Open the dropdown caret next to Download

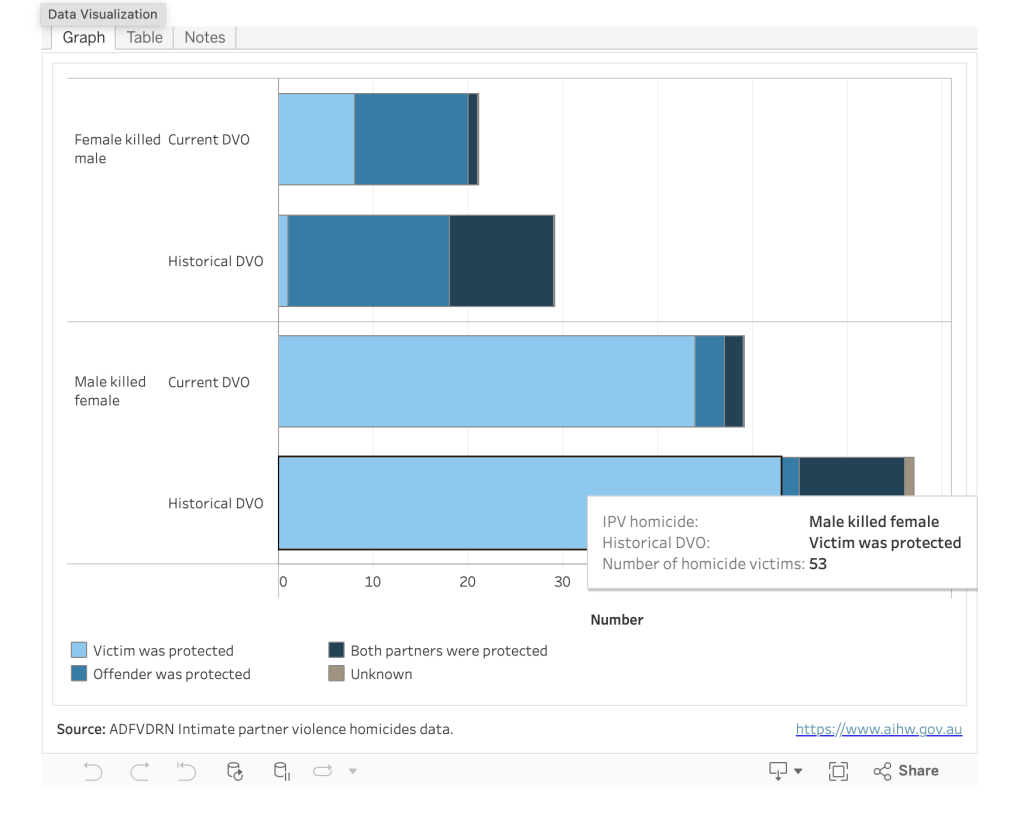coord(798,771)
